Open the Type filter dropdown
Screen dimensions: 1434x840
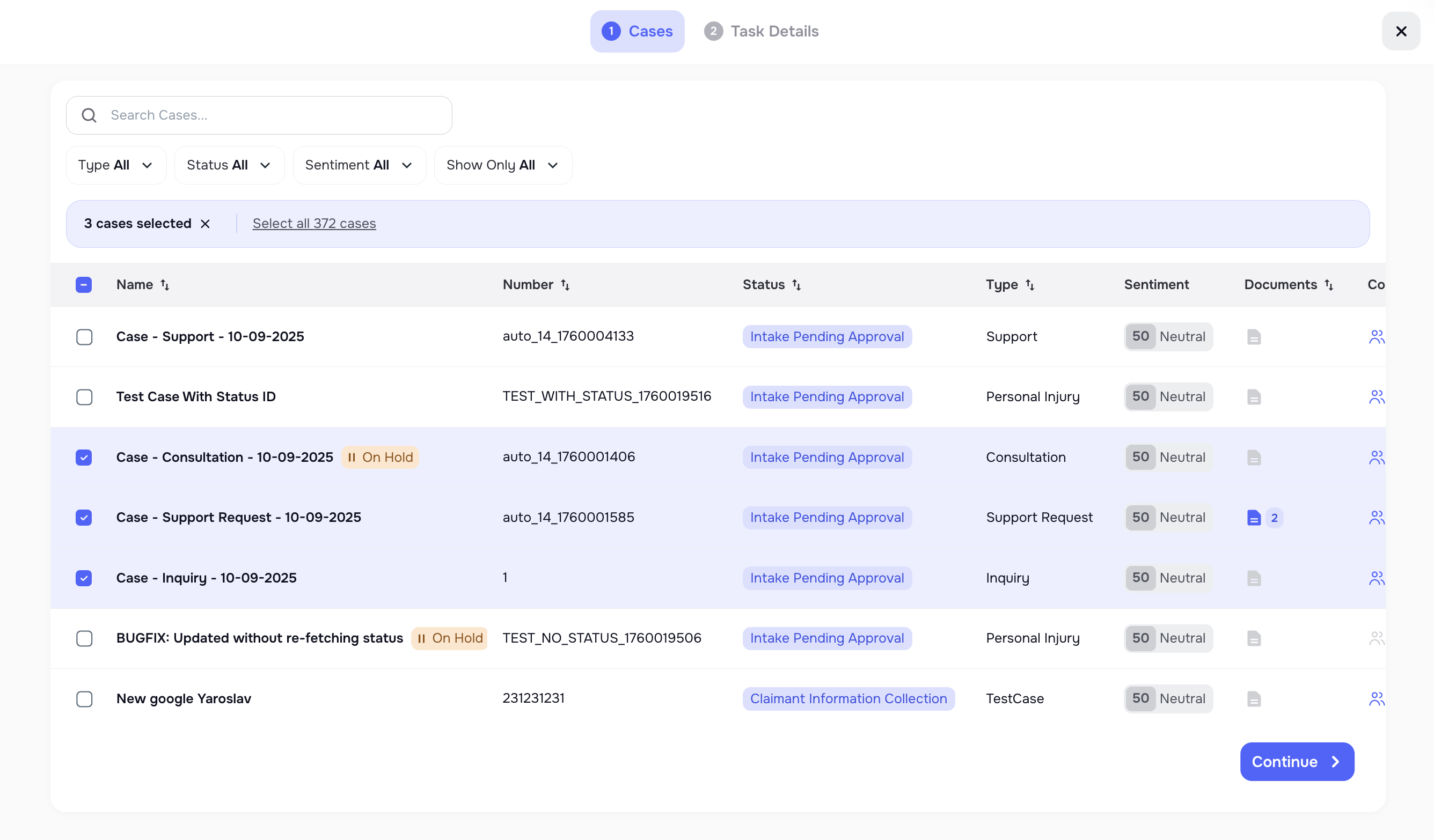click(116, 165)
